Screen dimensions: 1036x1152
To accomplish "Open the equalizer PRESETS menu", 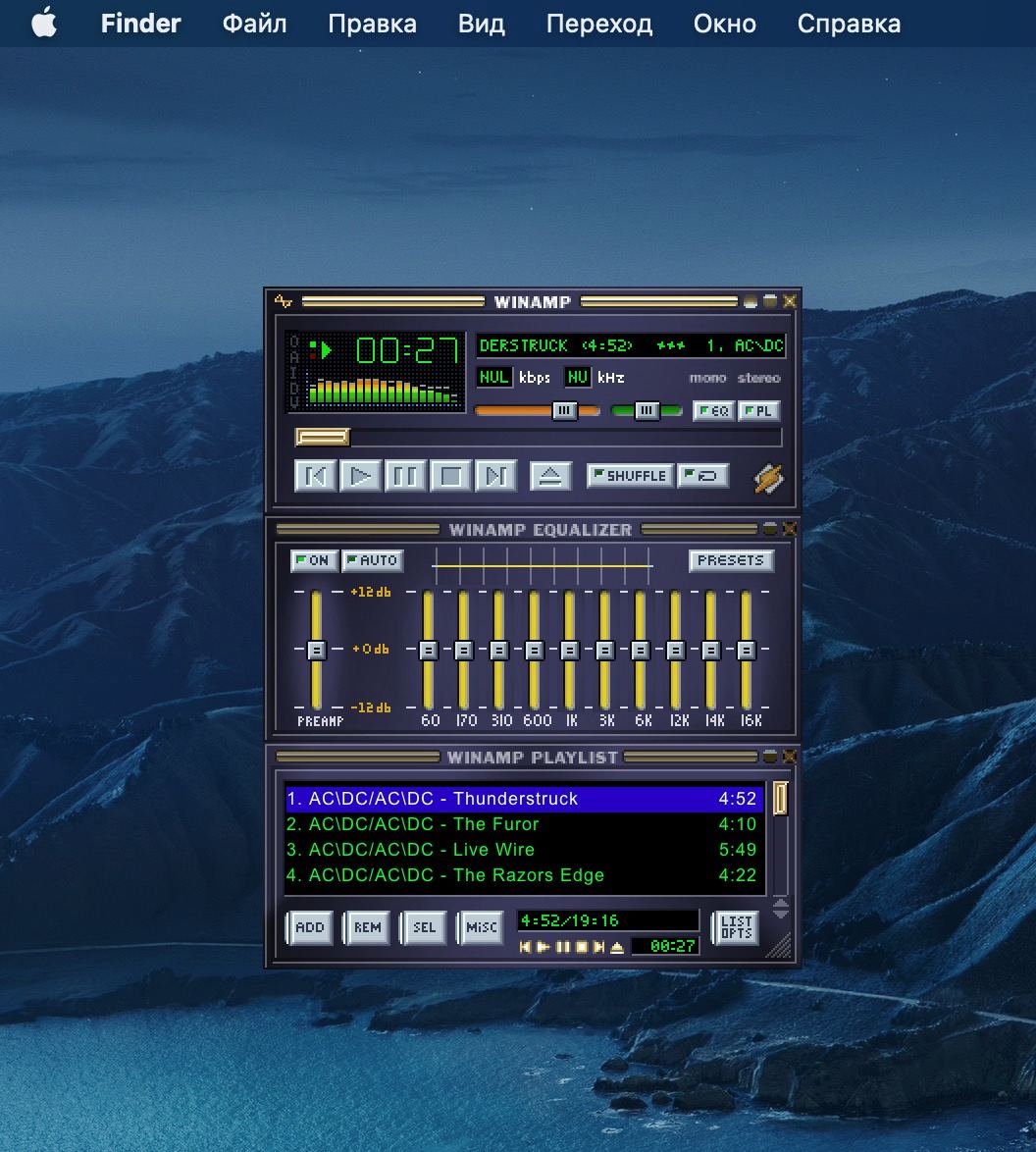I will pos(731,560).
